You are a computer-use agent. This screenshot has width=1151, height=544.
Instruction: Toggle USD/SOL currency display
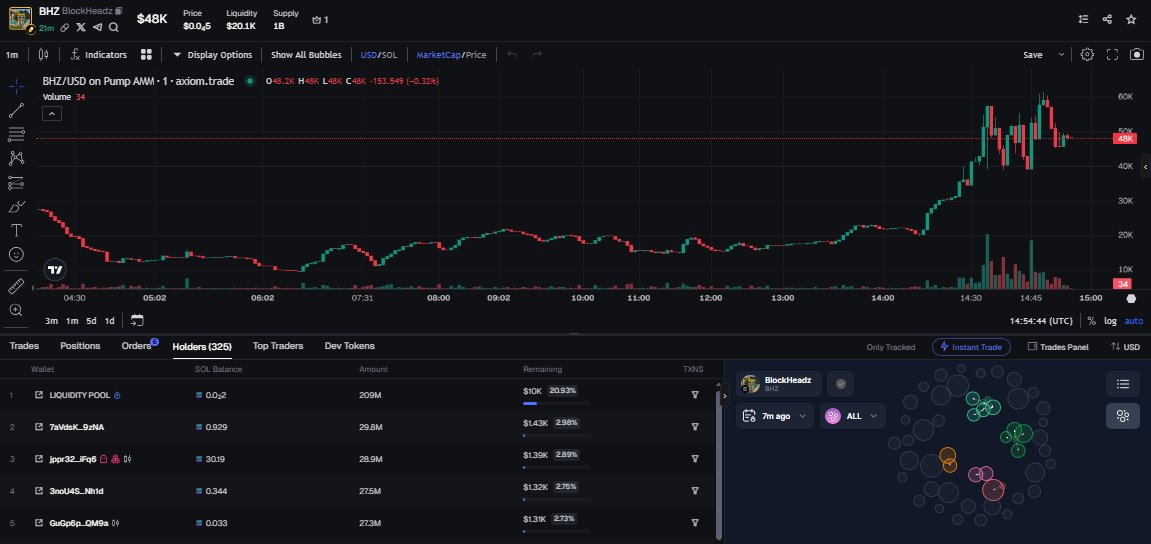pos(379,54)
